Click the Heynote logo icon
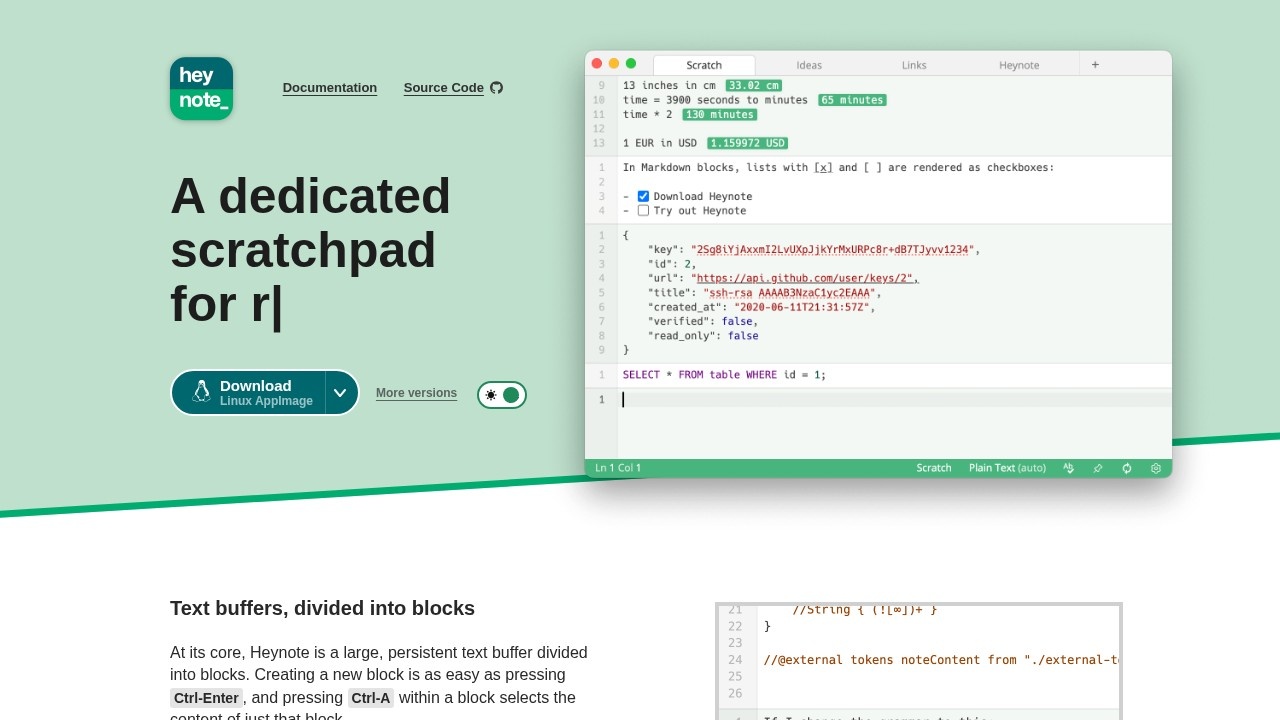Image resolution: width=1280 pixels, height=720 pixels. [201, 88]
